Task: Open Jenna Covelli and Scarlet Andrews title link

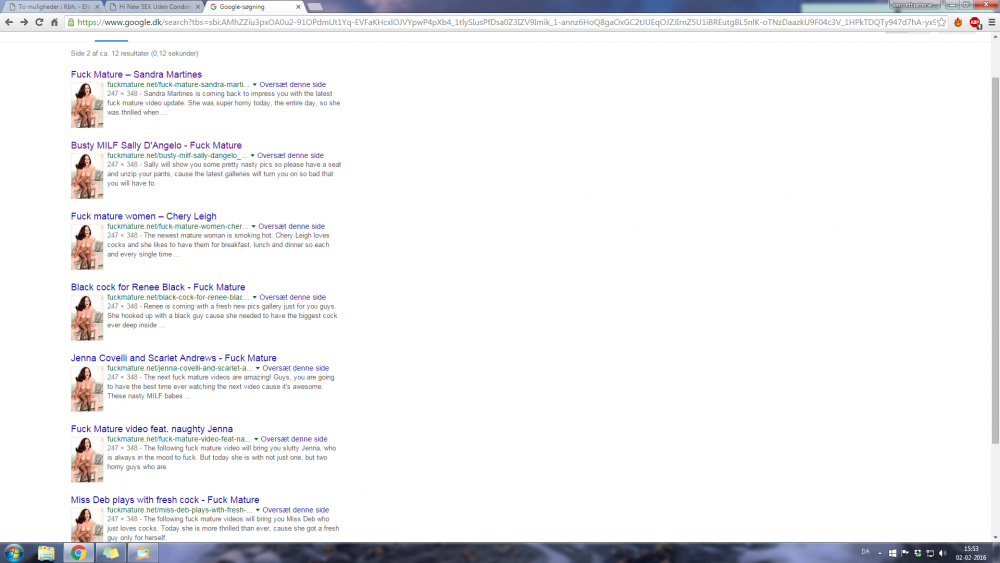Action: coord(173,358)
